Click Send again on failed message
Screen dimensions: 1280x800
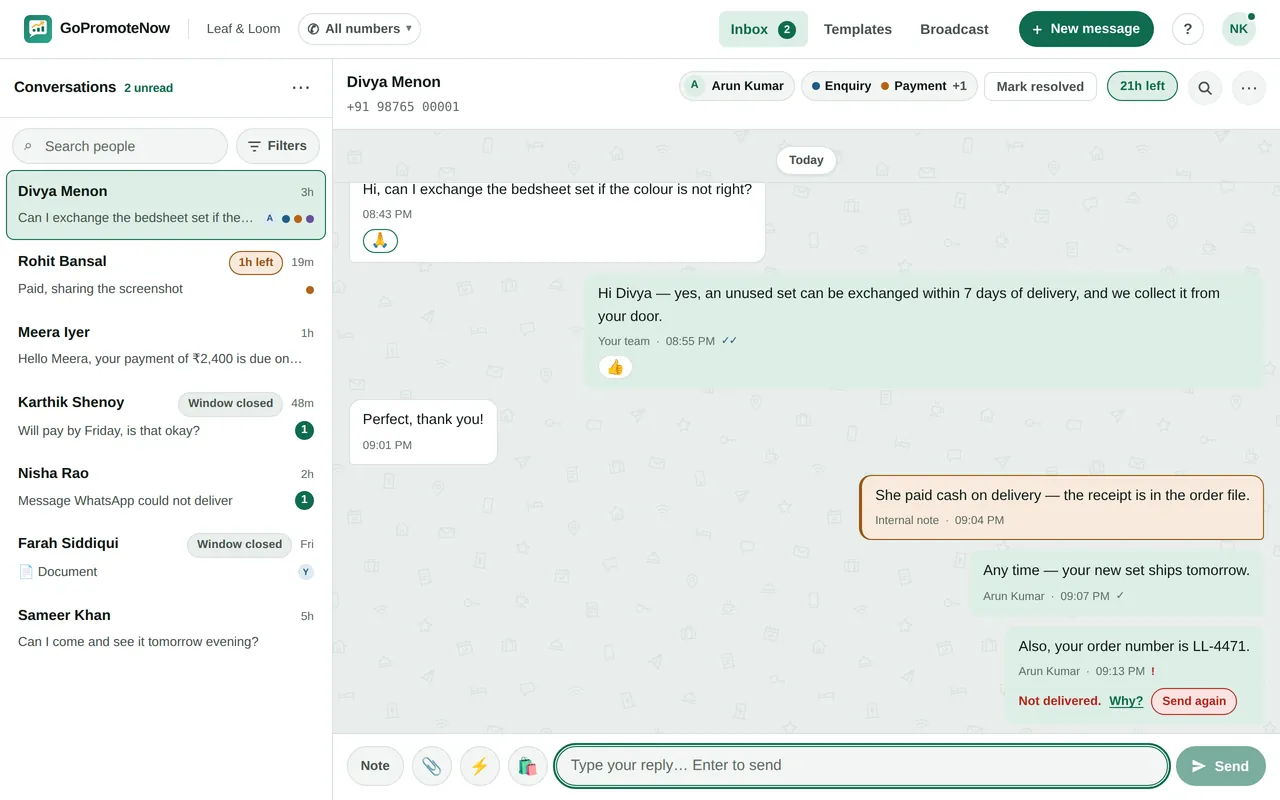pos(1194,701)
